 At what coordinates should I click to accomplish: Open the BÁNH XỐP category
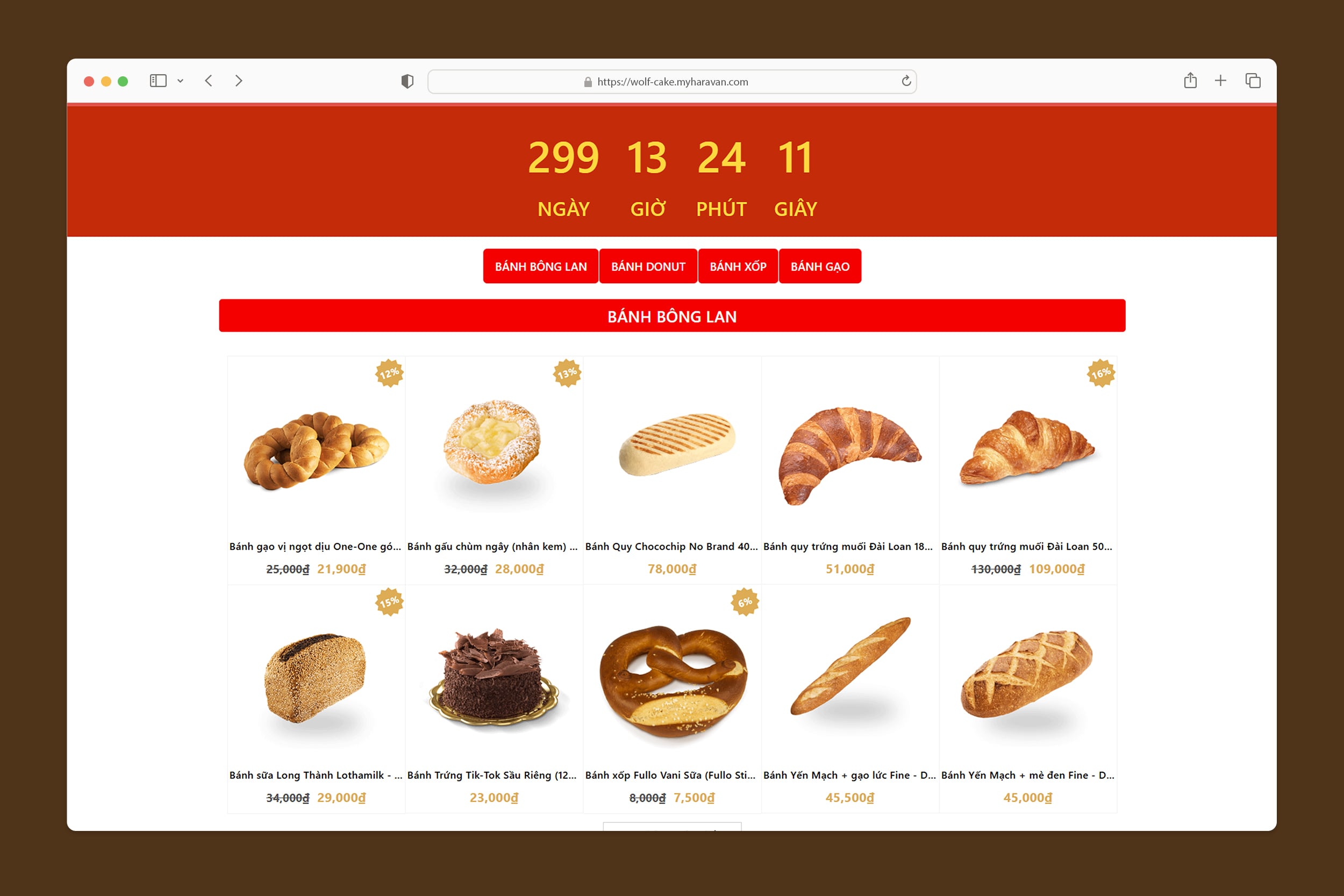click(x=738, y=266)
